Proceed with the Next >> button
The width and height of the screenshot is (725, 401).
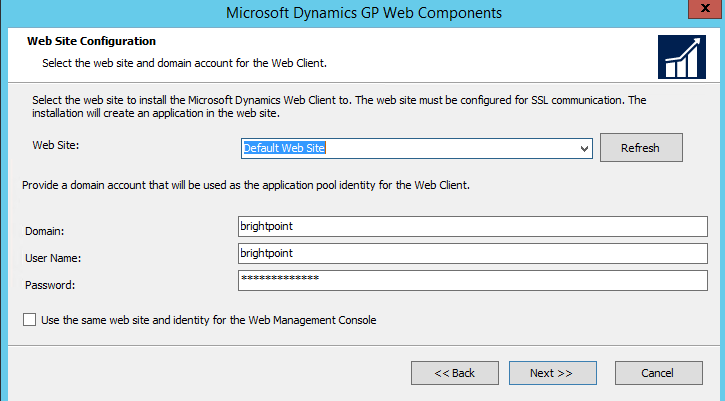551,373
